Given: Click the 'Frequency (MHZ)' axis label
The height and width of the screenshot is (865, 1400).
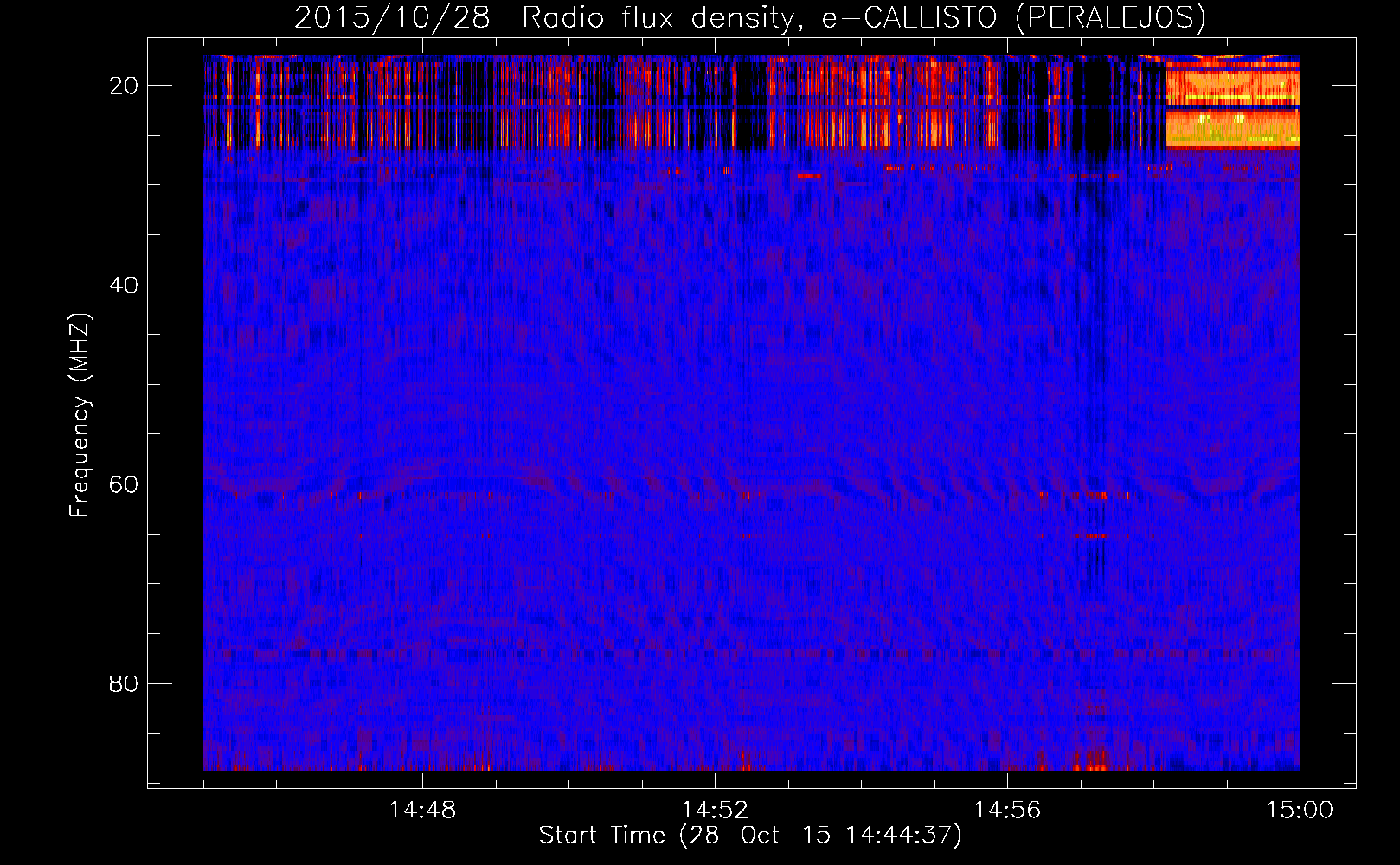Looking at the screenshot, I should [x=80, y=415].
